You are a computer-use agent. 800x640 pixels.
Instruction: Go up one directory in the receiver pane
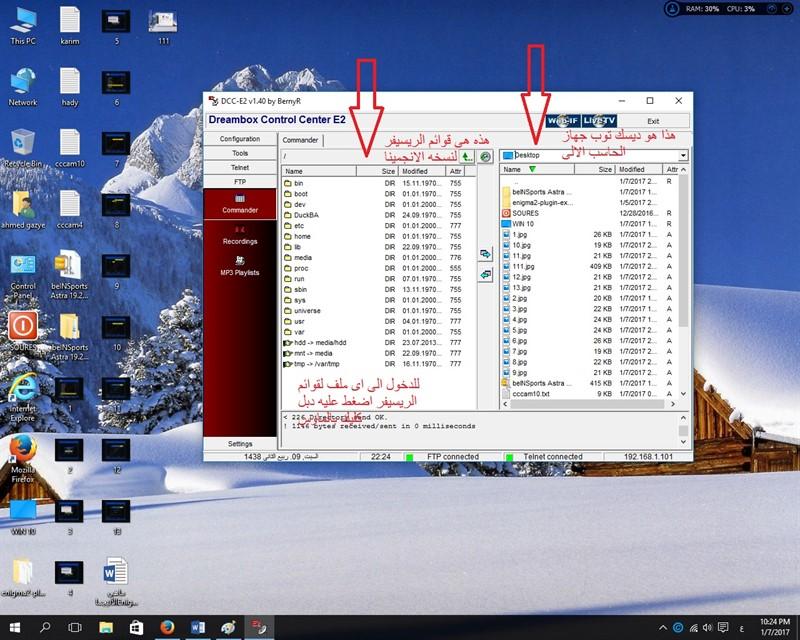467,157
